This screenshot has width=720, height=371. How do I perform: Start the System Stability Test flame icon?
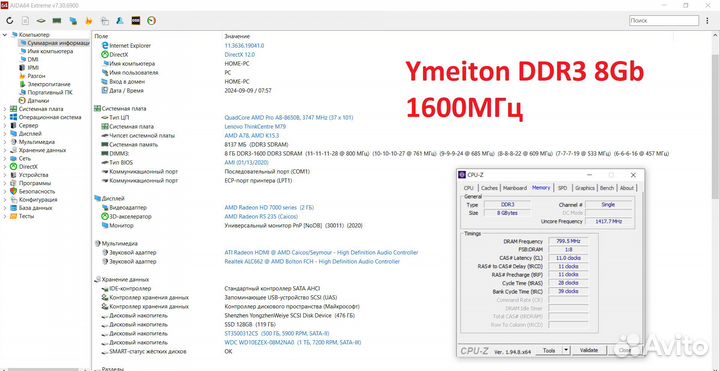[x=89, y=21]
